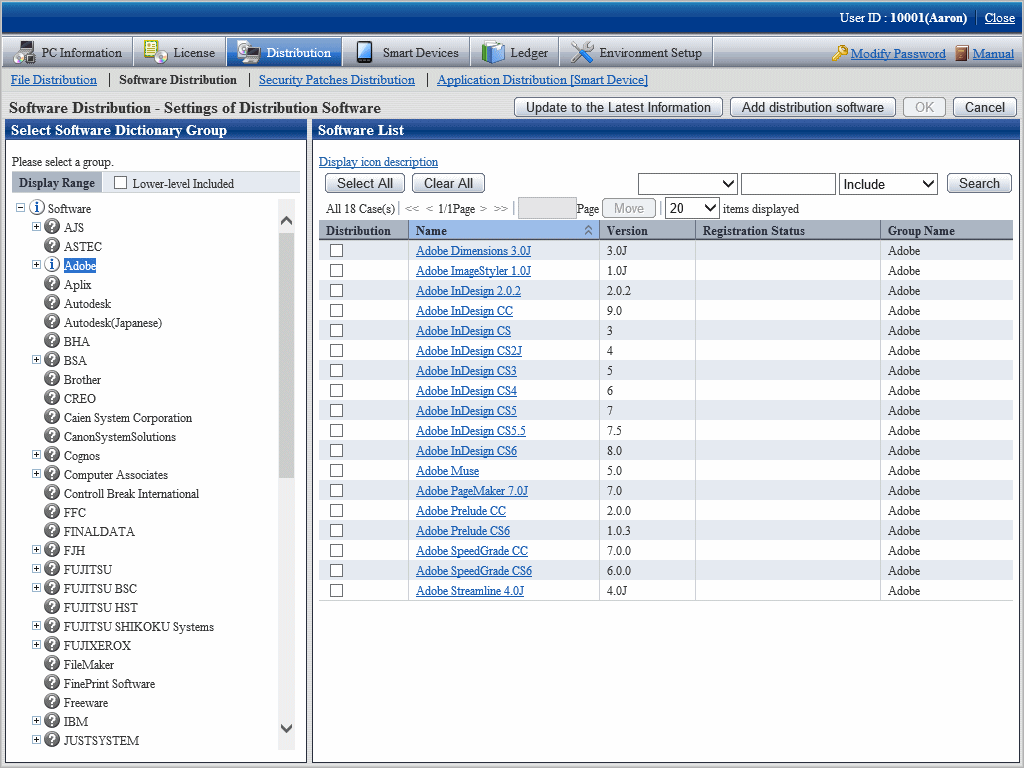
Task: Expand the Computer Associates tree node
Action: pos(37,473)
